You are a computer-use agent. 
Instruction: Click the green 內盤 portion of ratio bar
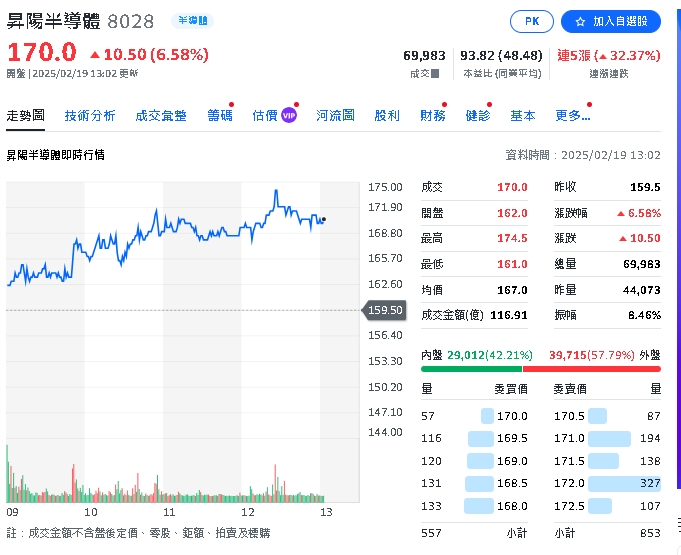pos(471,369)
